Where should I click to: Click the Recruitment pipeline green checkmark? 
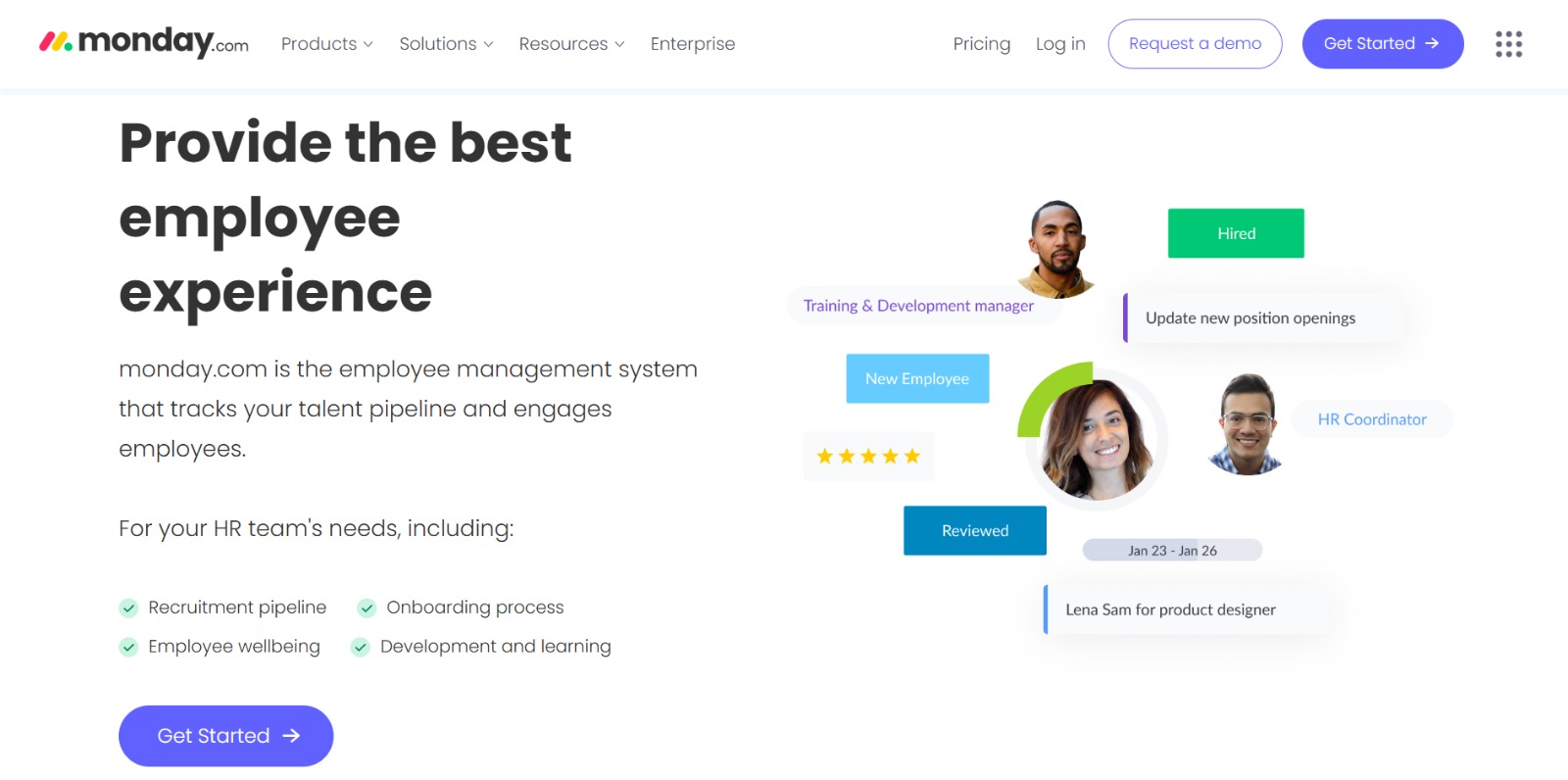[x=128, y=609]
